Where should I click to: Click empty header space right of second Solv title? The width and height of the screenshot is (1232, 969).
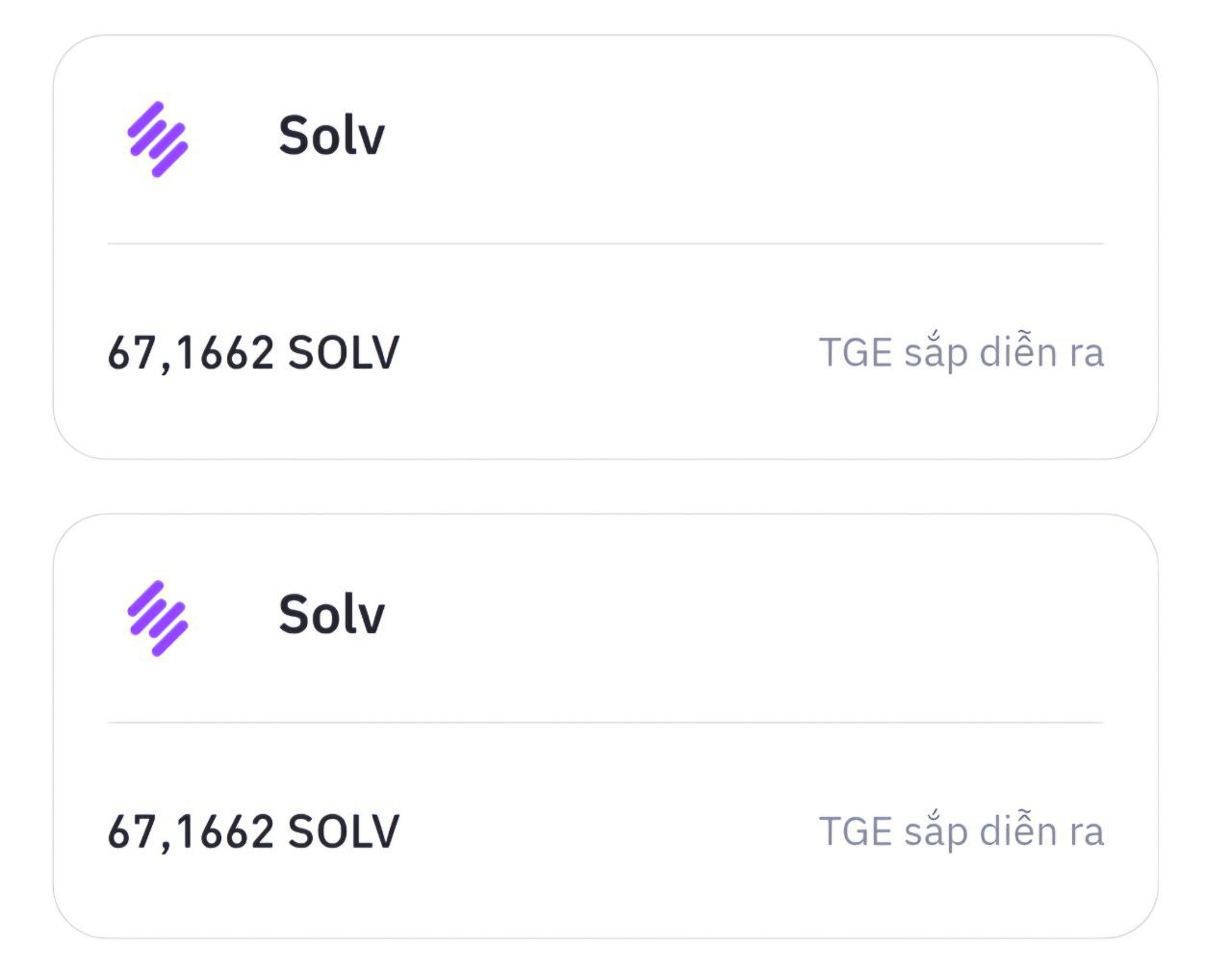[x=746, y=614]
